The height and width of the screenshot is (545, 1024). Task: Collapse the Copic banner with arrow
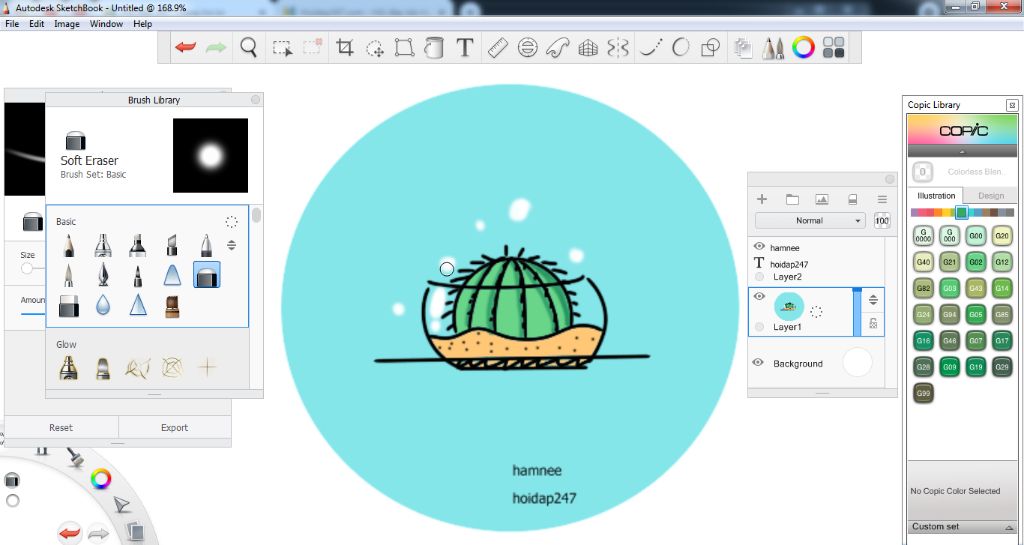click(x=963, y=151)
